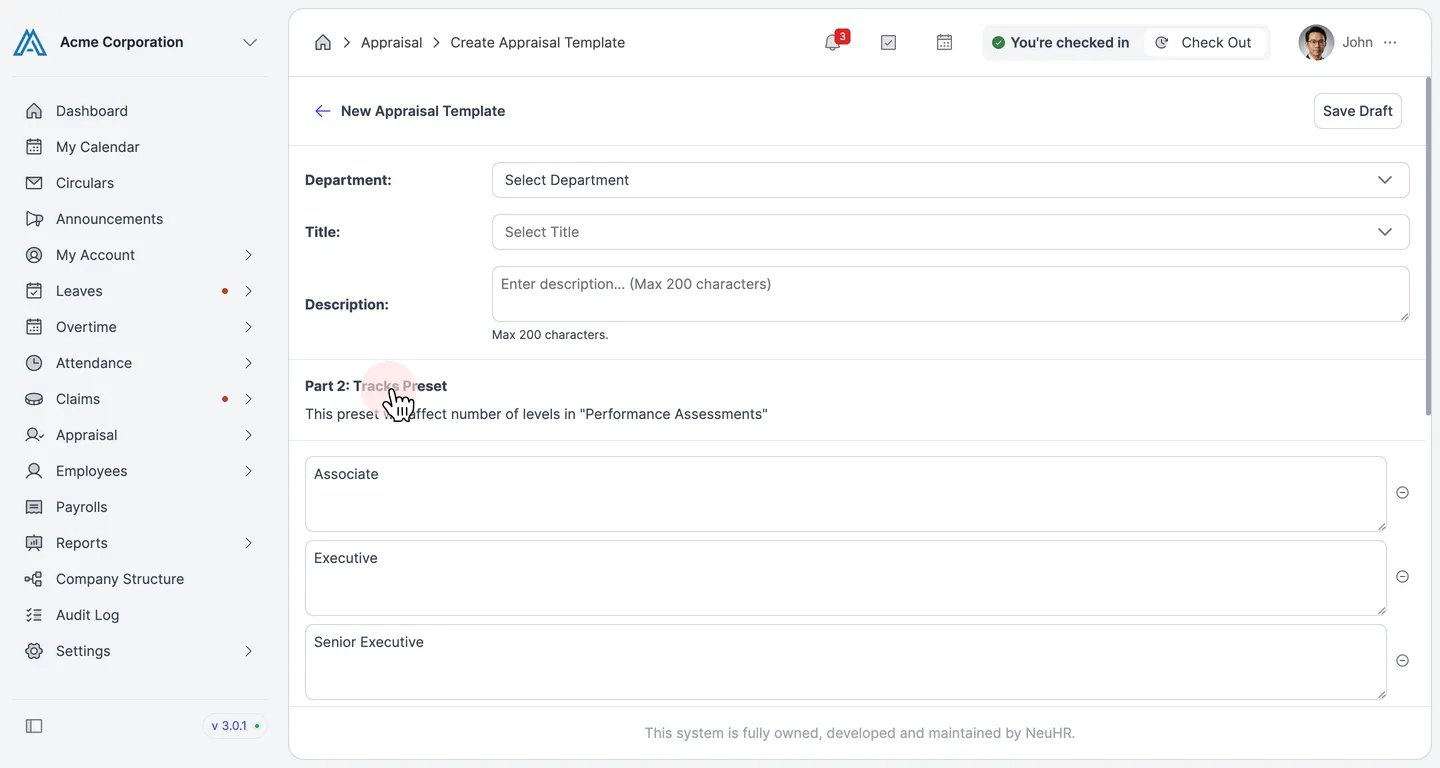Expand the Claims submenu arrow
Screen dimensions: 1440x768
pyautogui.click(x=248, y=399)
